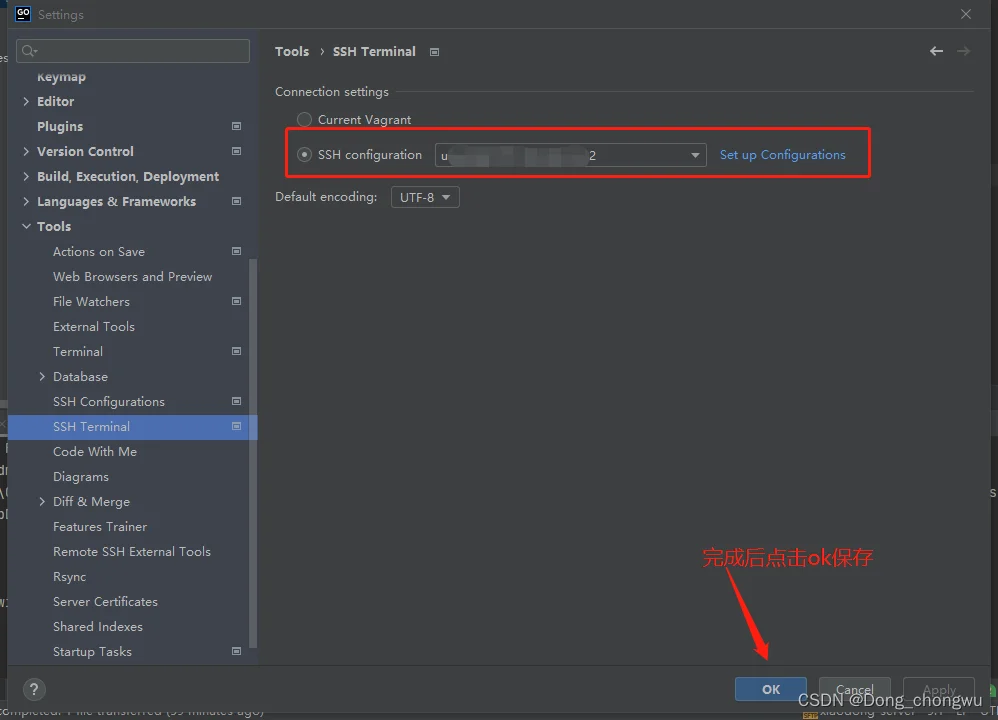This screenshot has height=720, width=998.
Task: Collapse the Tools settings section
Action: click(x=26, y=226)
